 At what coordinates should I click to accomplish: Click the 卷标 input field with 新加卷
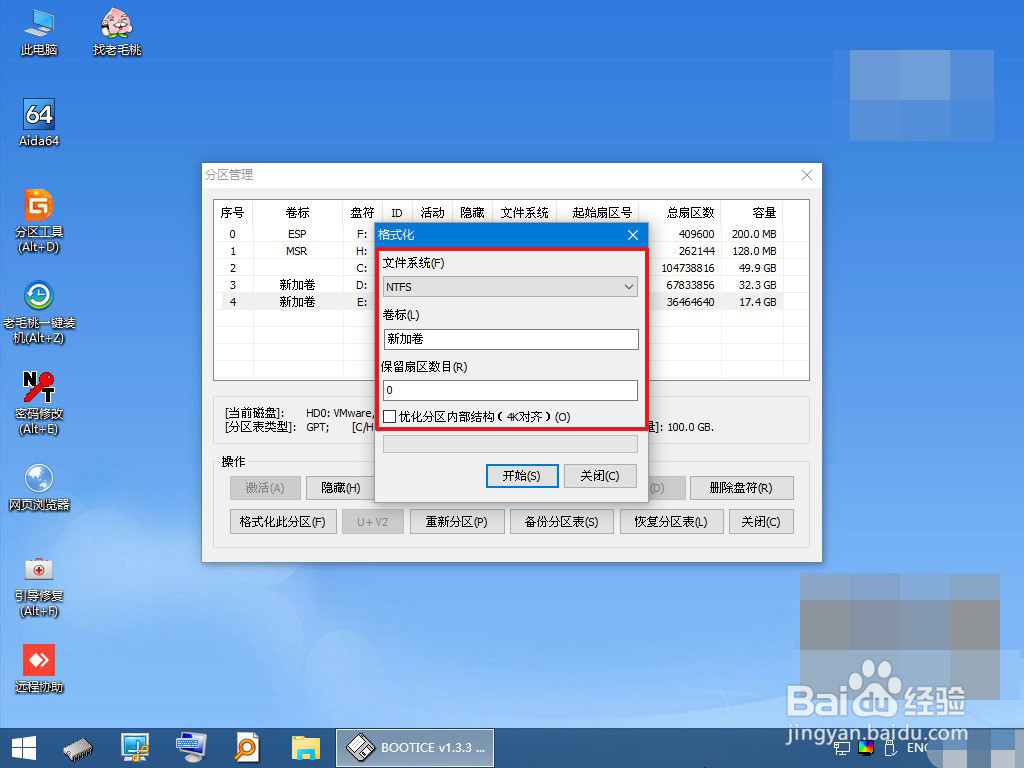[511, 339]
